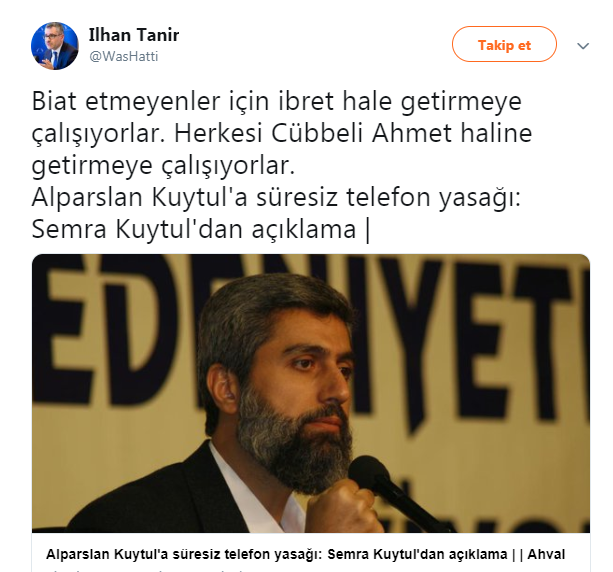Click the word Ahval in the headline
Screen dimensions: 613x572
[x=546, y=554]
